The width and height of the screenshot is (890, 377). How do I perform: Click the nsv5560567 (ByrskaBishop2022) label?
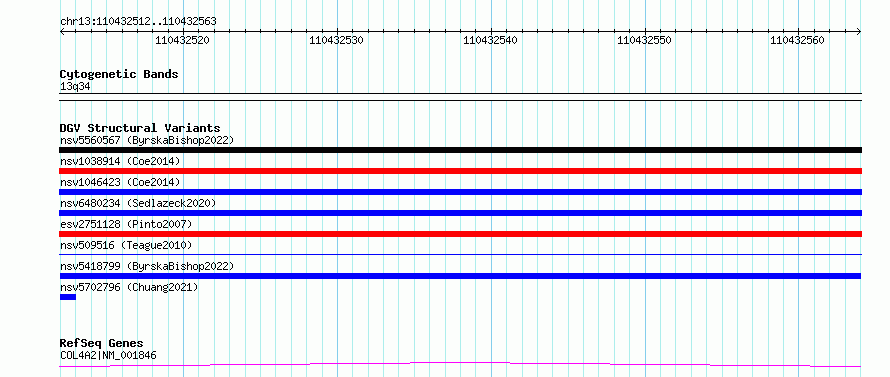[147, 140]
